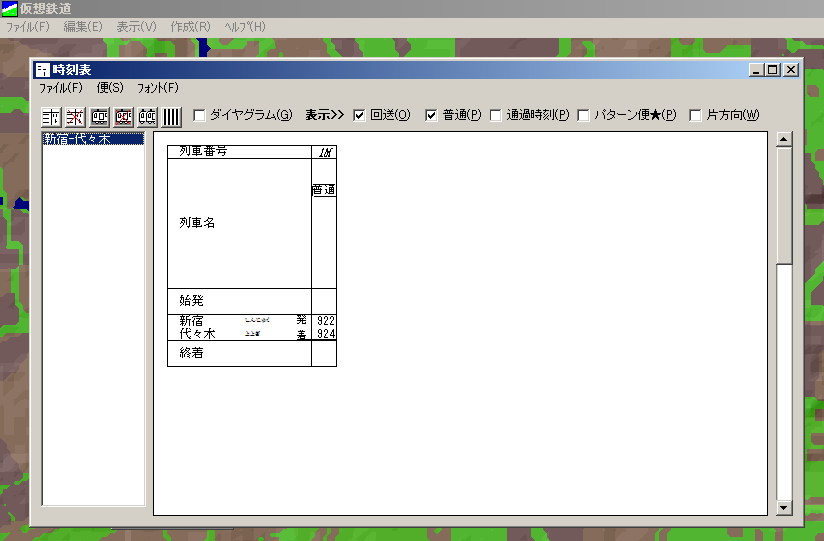Click the vertical scrollbar thumb

point(784,206)
